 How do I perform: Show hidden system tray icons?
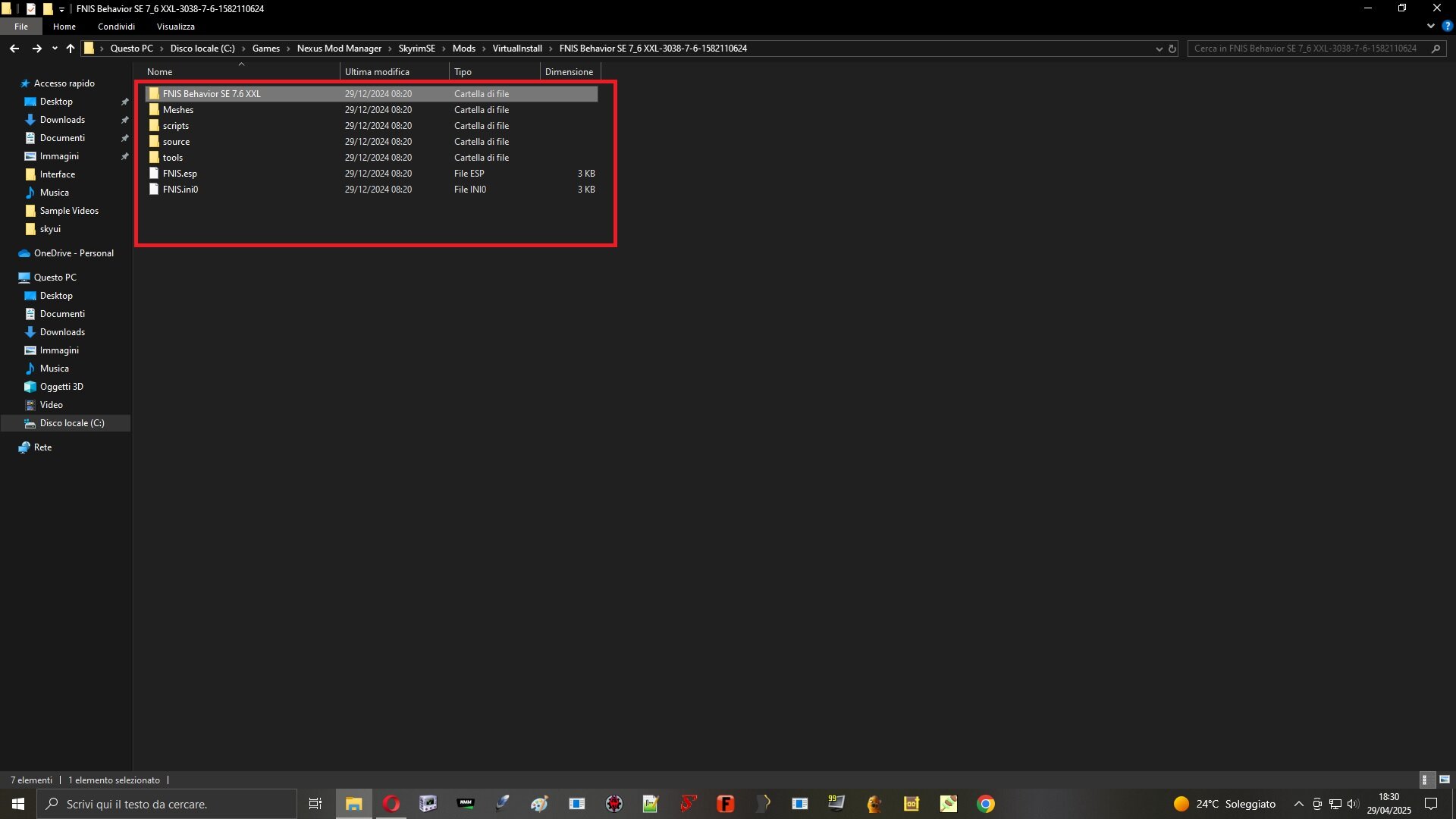point(1299,804)
